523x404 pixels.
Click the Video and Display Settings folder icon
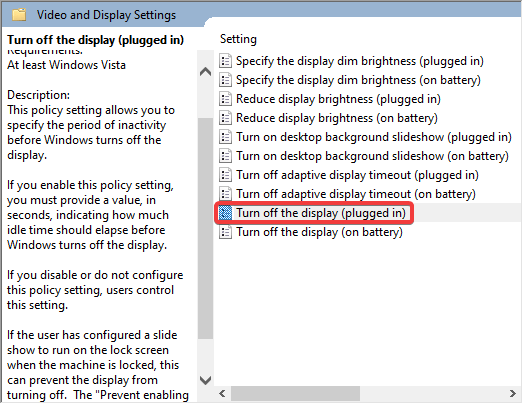19,15
